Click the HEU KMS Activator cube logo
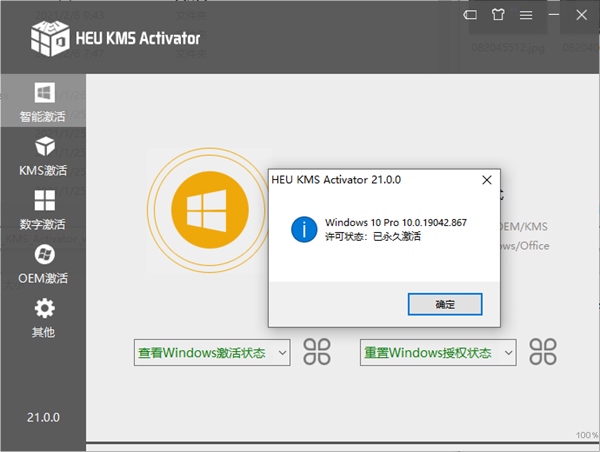This screenshot has width=600, height=452. [49, 39]
